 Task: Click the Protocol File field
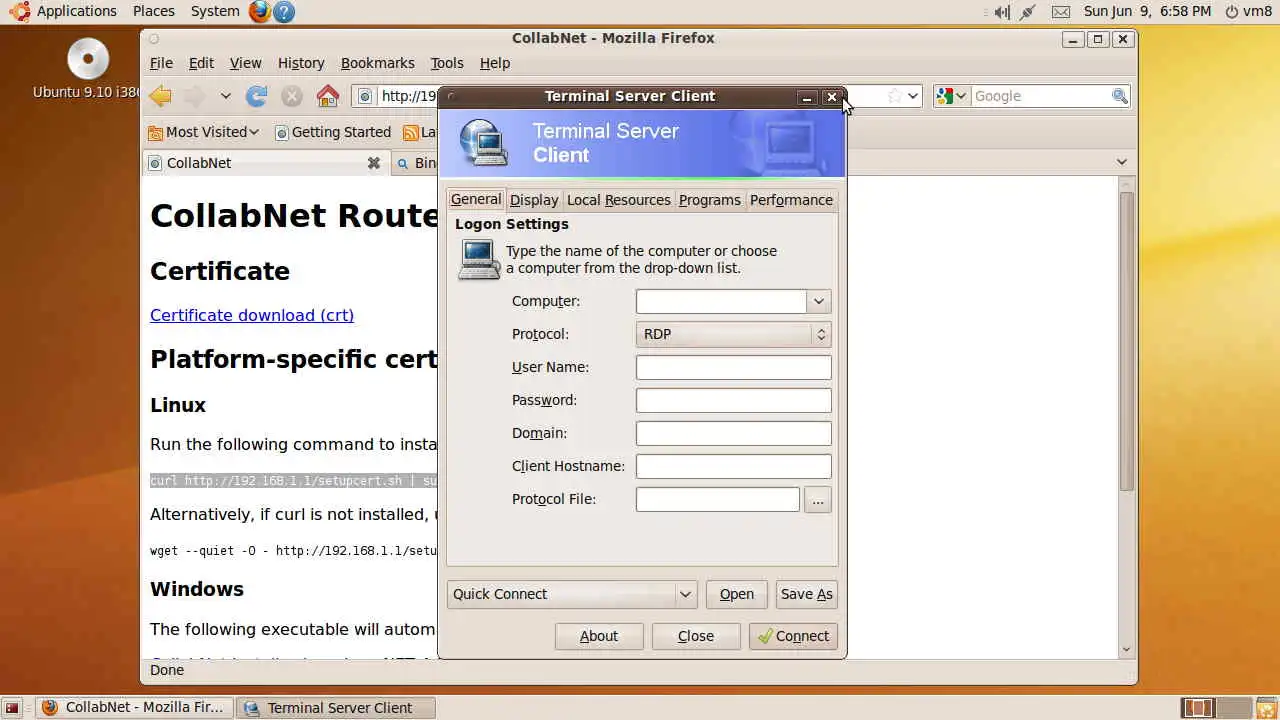click(x=717, y=499)
